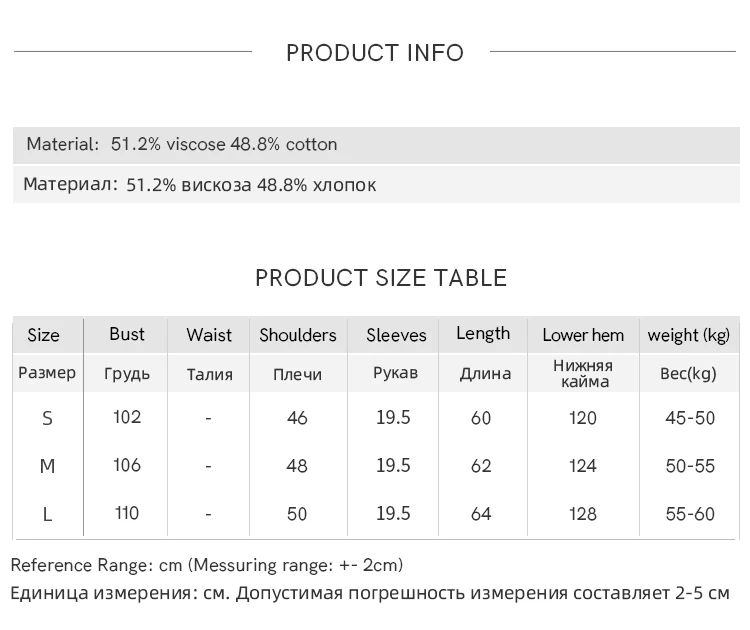Click the Russian Единица измерения note
This screenshot has width=750, height=630.
tap(370, 593)
